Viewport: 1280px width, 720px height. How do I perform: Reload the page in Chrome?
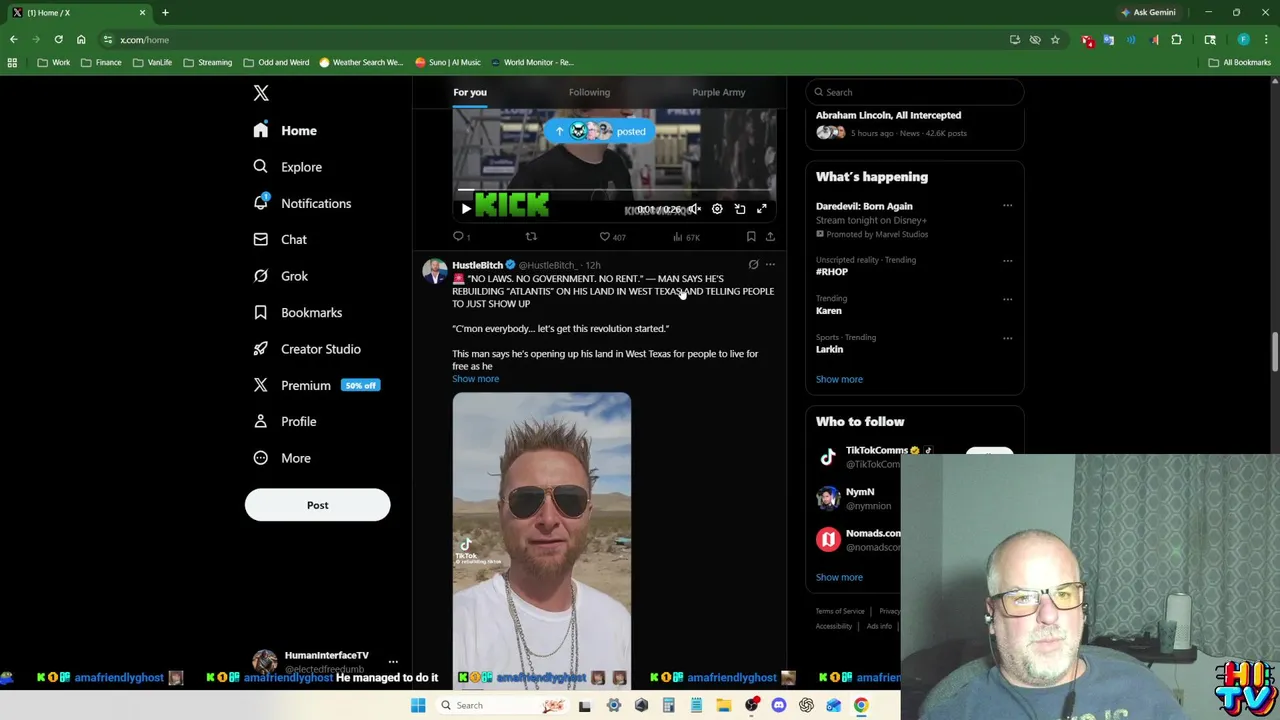59,40
